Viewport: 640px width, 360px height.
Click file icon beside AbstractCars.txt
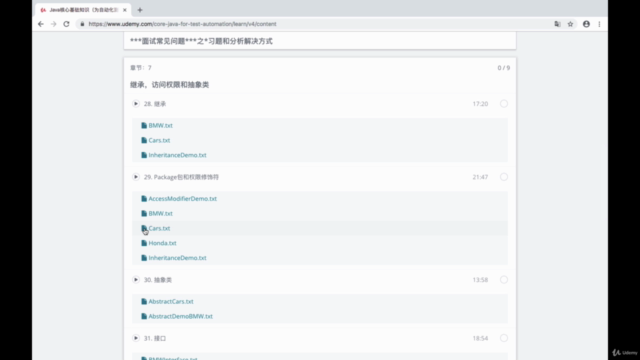click(x=144, y=302)
